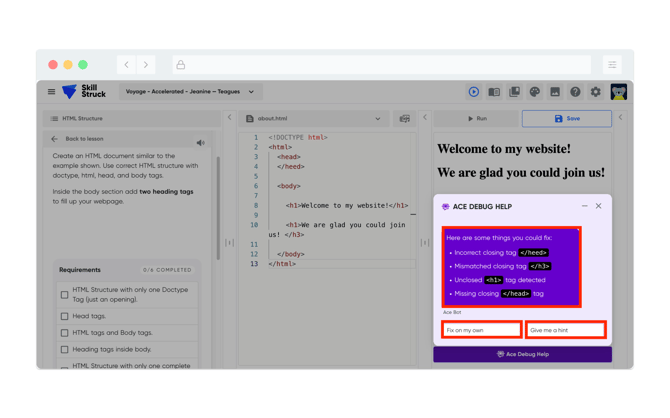This screenshot has width=670, height=418.
Task: Click the Save button
Action: [566, 119]
